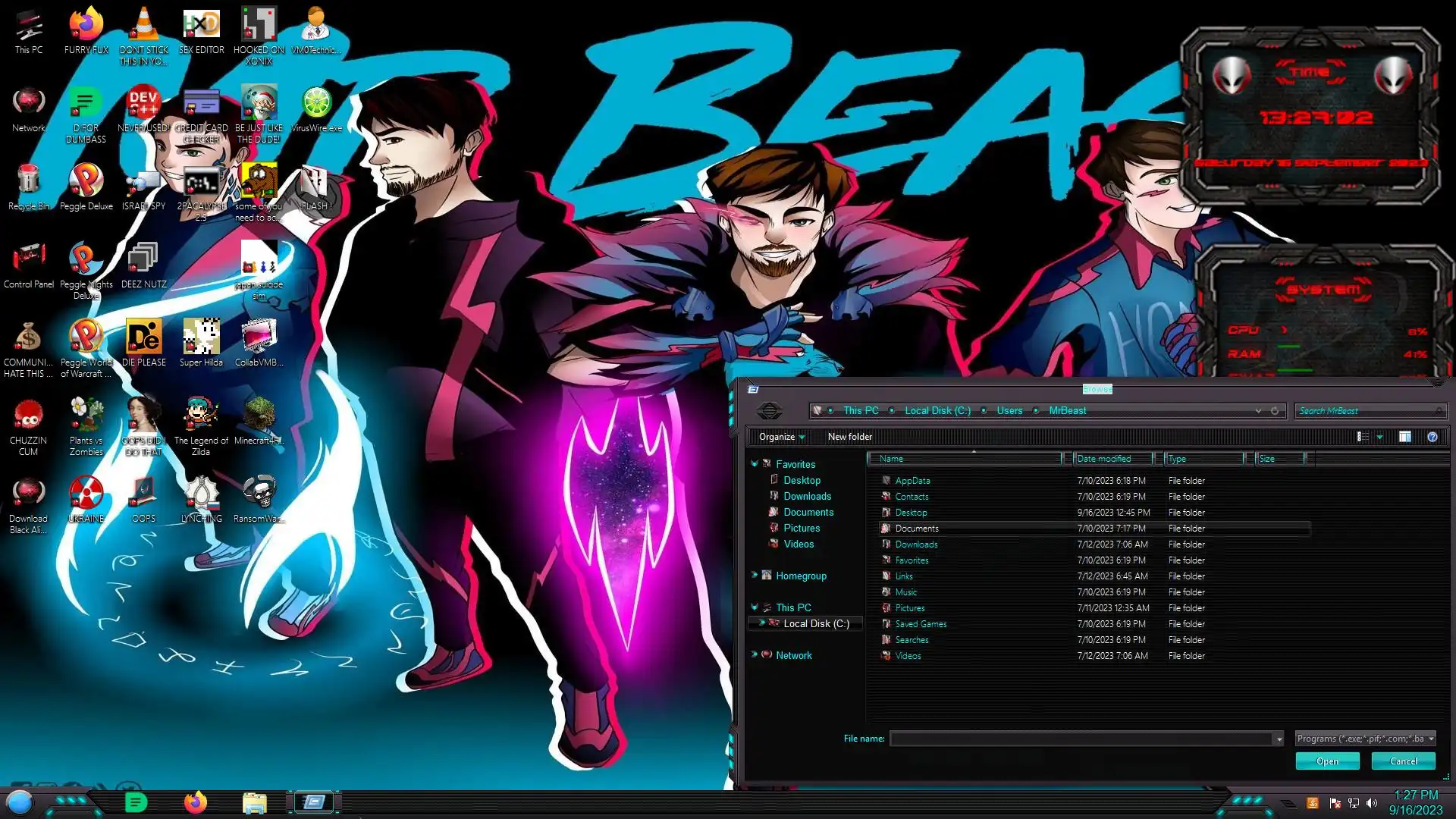Click the Open button
Viewport: 1456px width, 819px height.
pyautogui.click(x=1327, y=761)
